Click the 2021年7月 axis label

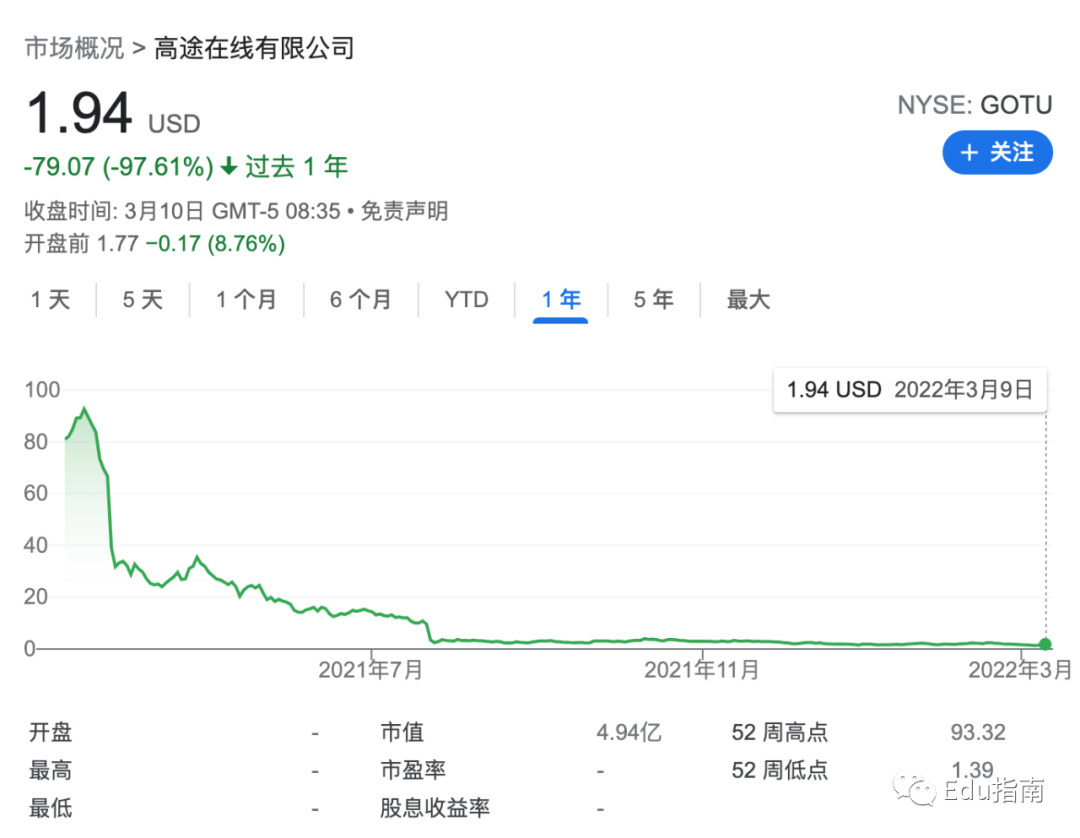(371, 669)
